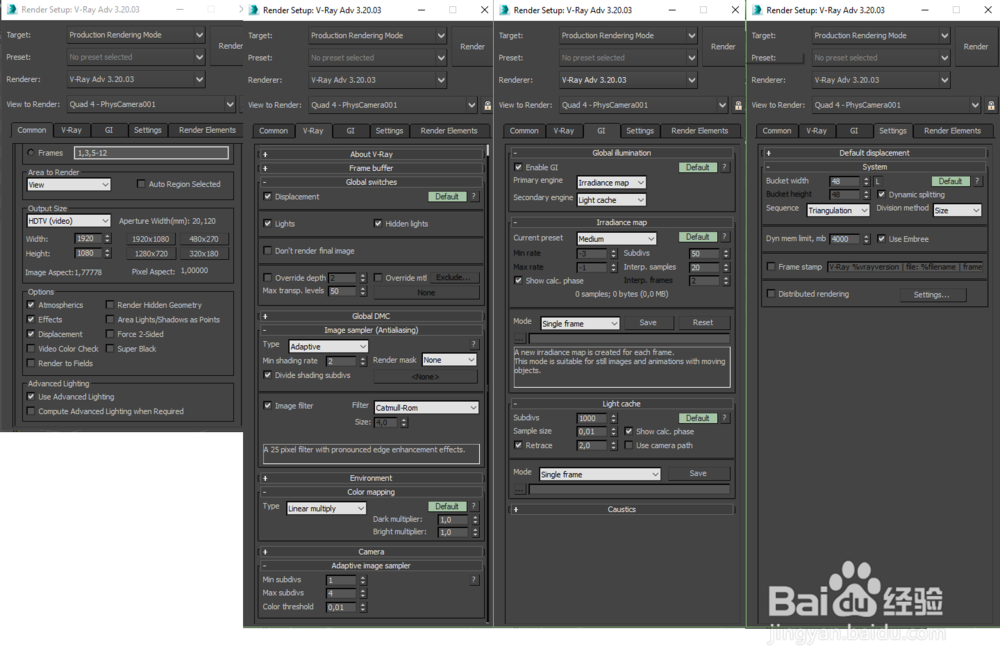Click Width spinner arrows in Output Size

107,238
